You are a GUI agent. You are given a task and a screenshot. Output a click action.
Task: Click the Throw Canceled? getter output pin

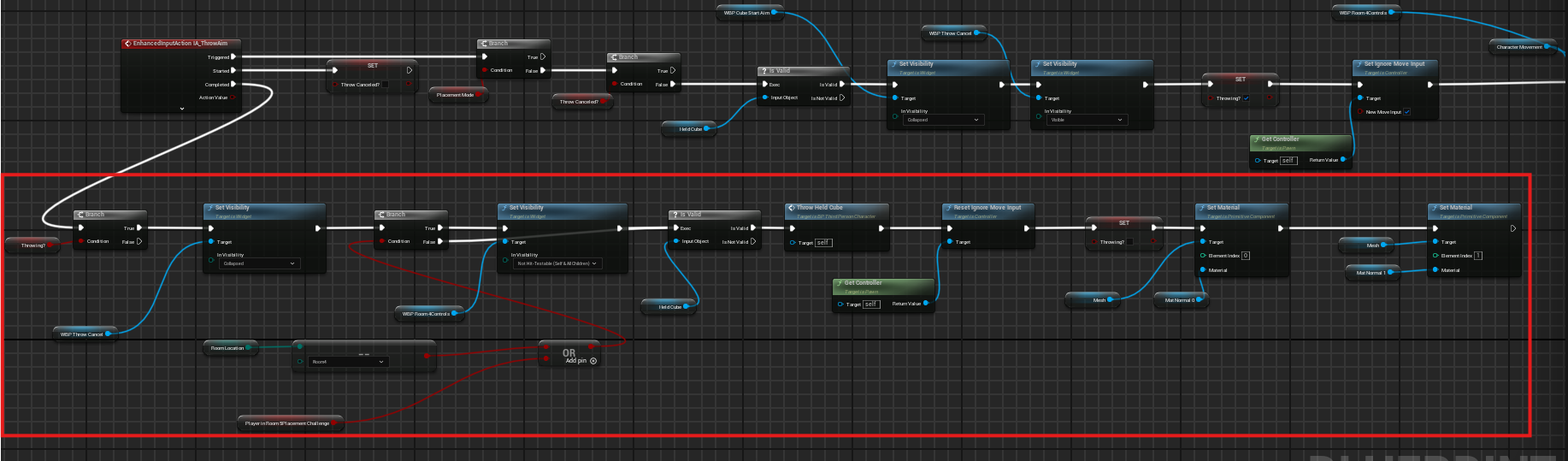coord(604,102)
